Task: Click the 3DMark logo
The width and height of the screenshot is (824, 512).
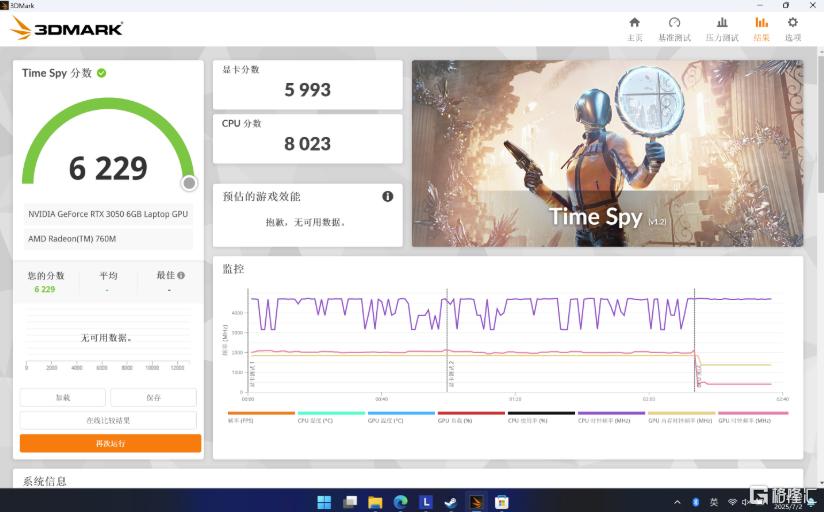Action: (x=67, y=28)
